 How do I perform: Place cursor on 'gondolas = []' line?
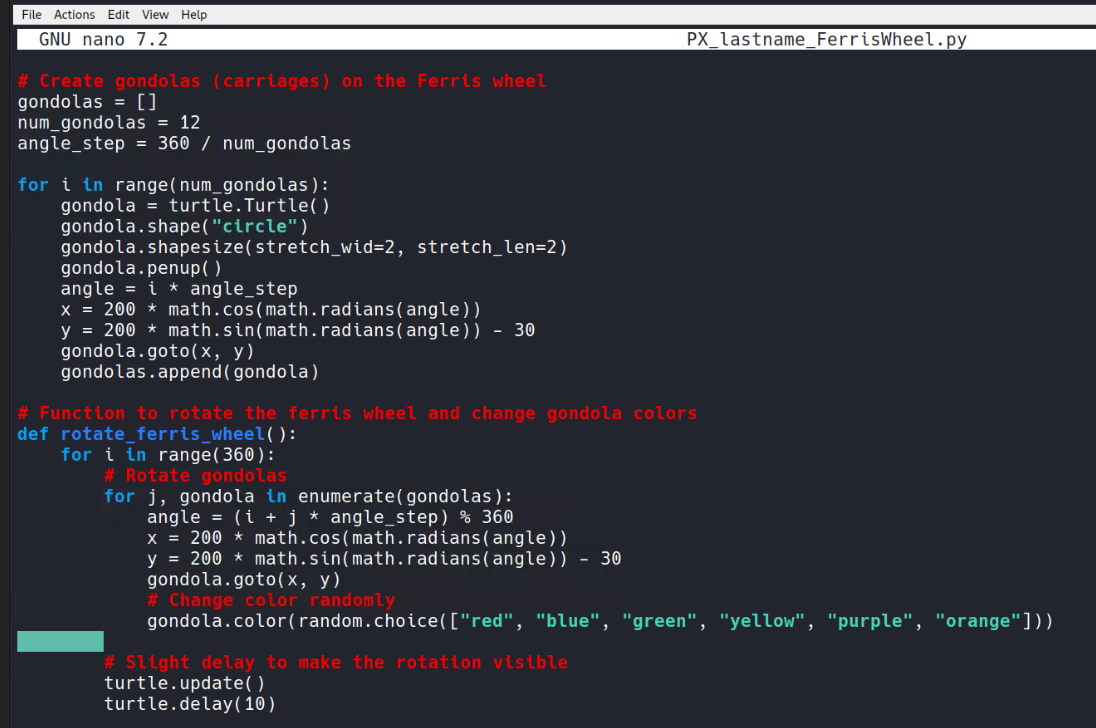87,102
